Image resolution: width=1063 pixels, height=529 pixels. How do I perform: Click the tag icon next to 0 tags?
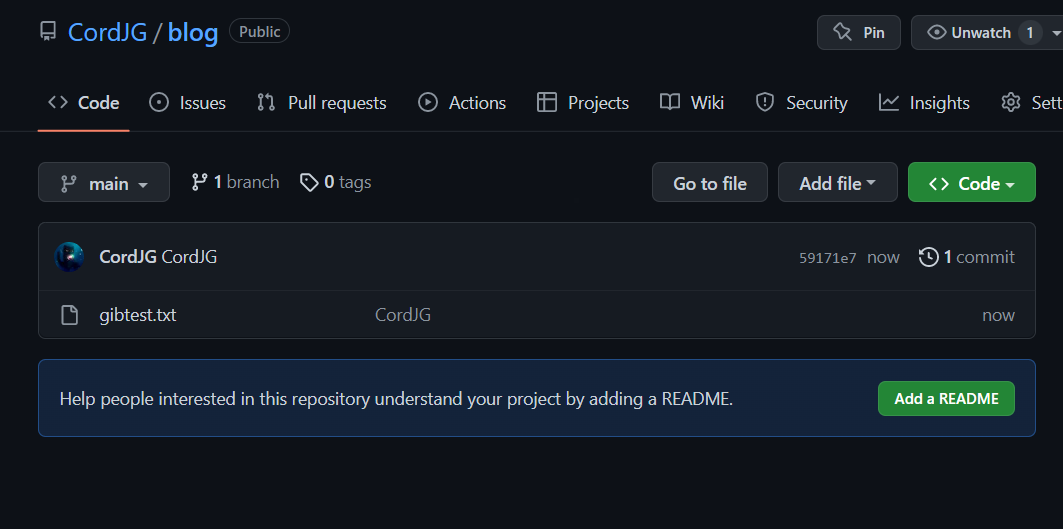pos(309,182)
